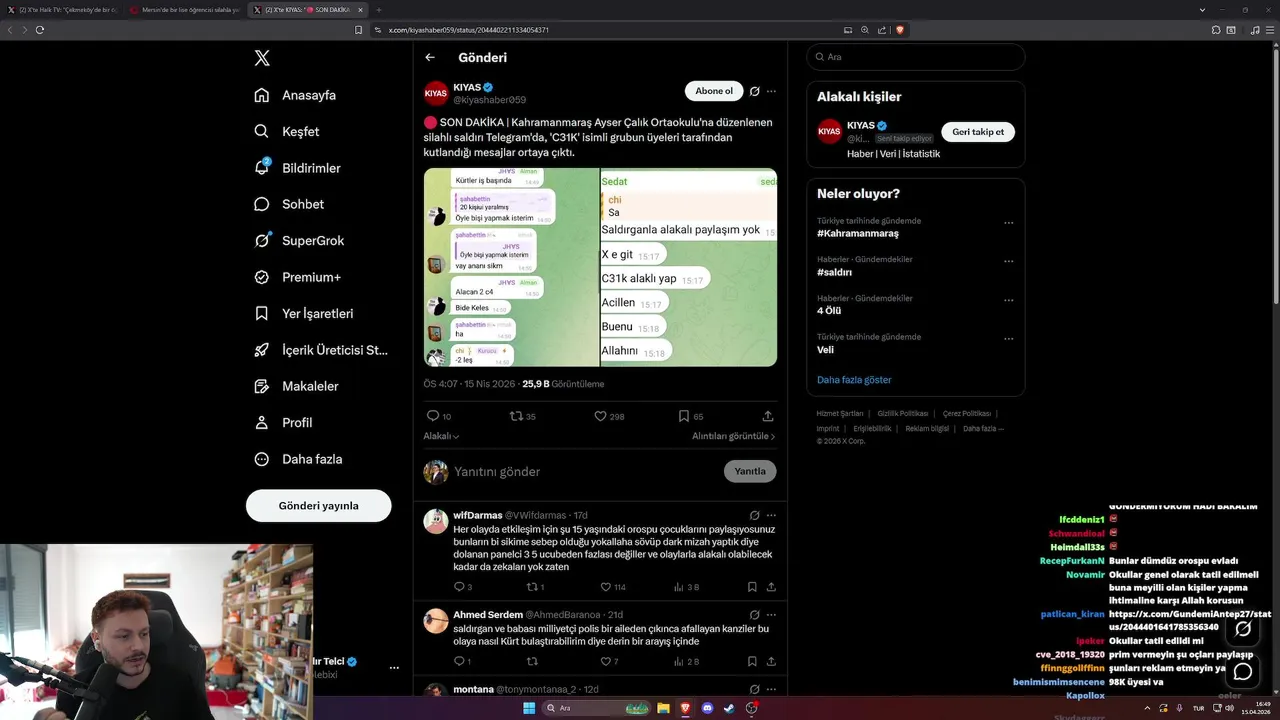Open more options on KIYAS post

(771, 91)
